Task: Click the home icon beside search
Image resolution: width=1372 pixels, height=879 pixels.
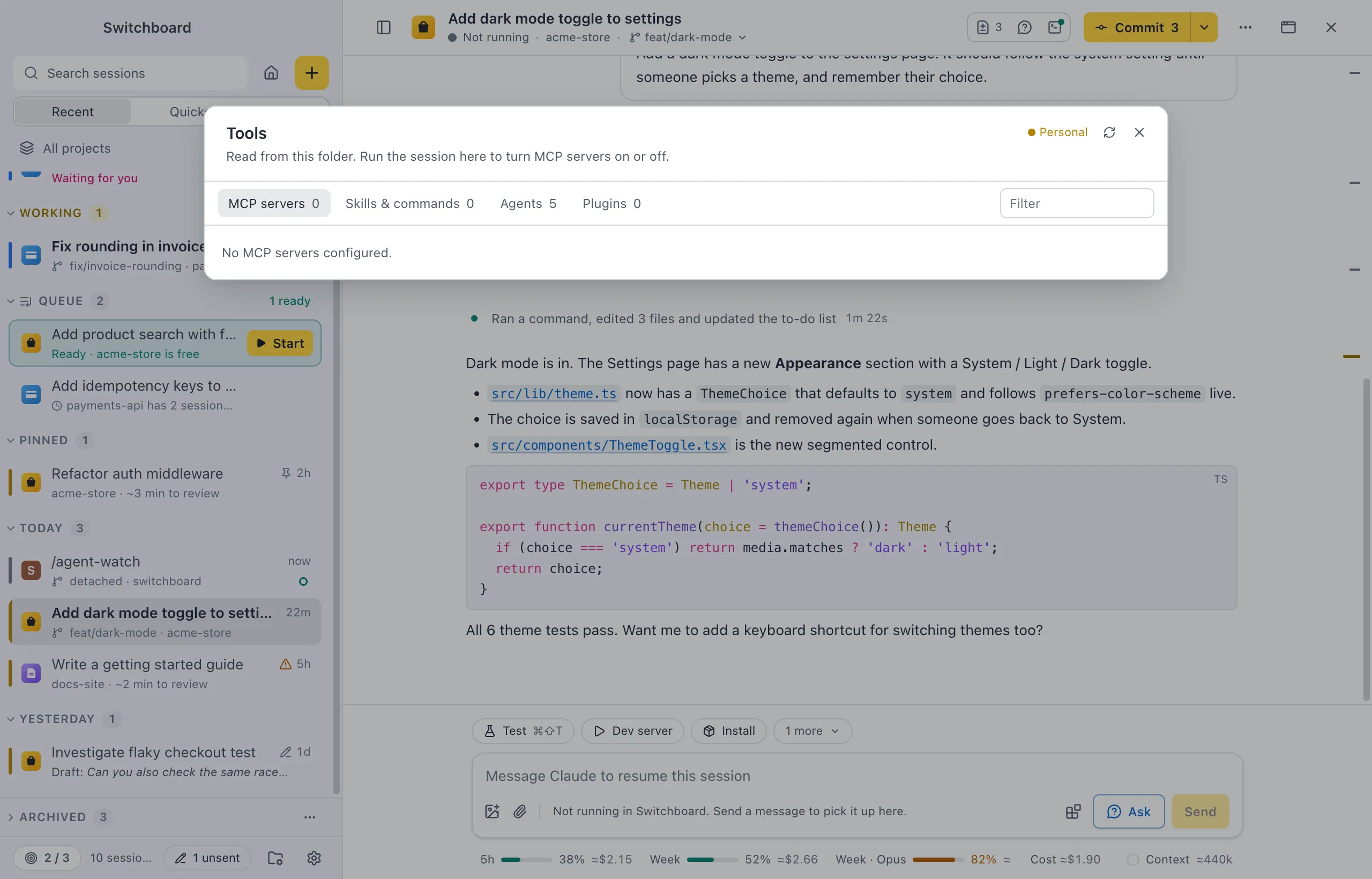Action: click(271, 73)
